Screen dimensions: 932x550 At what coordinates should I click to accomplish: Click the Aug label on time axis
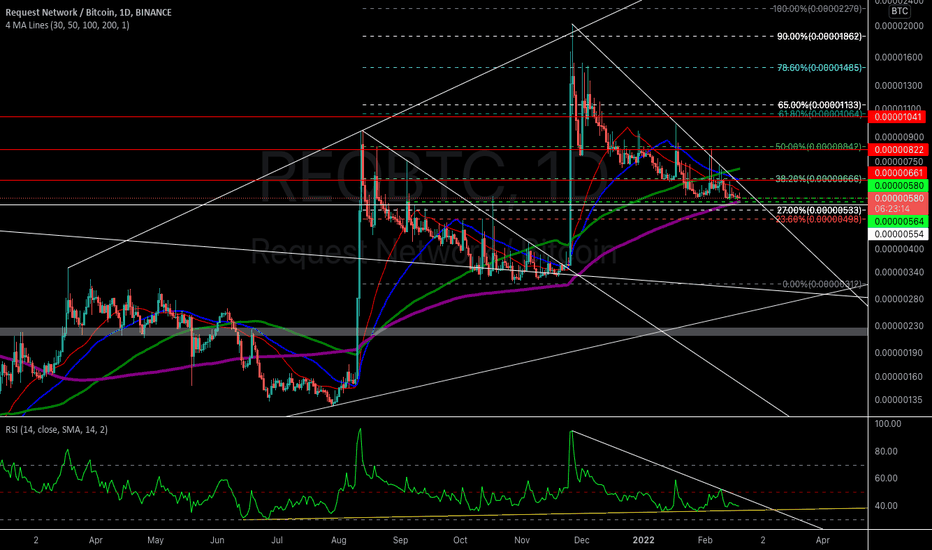339,540
